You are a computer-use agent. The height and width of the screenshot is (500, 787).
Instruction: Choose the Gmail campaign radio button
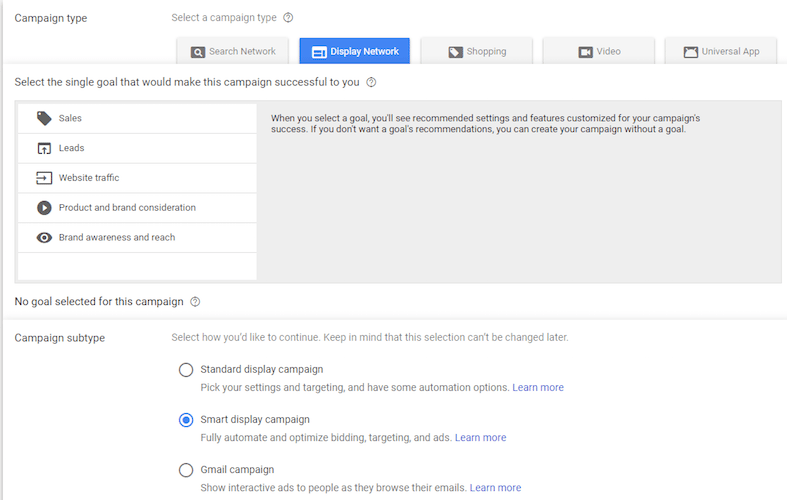pyautogui.click(x=186, y=470)
